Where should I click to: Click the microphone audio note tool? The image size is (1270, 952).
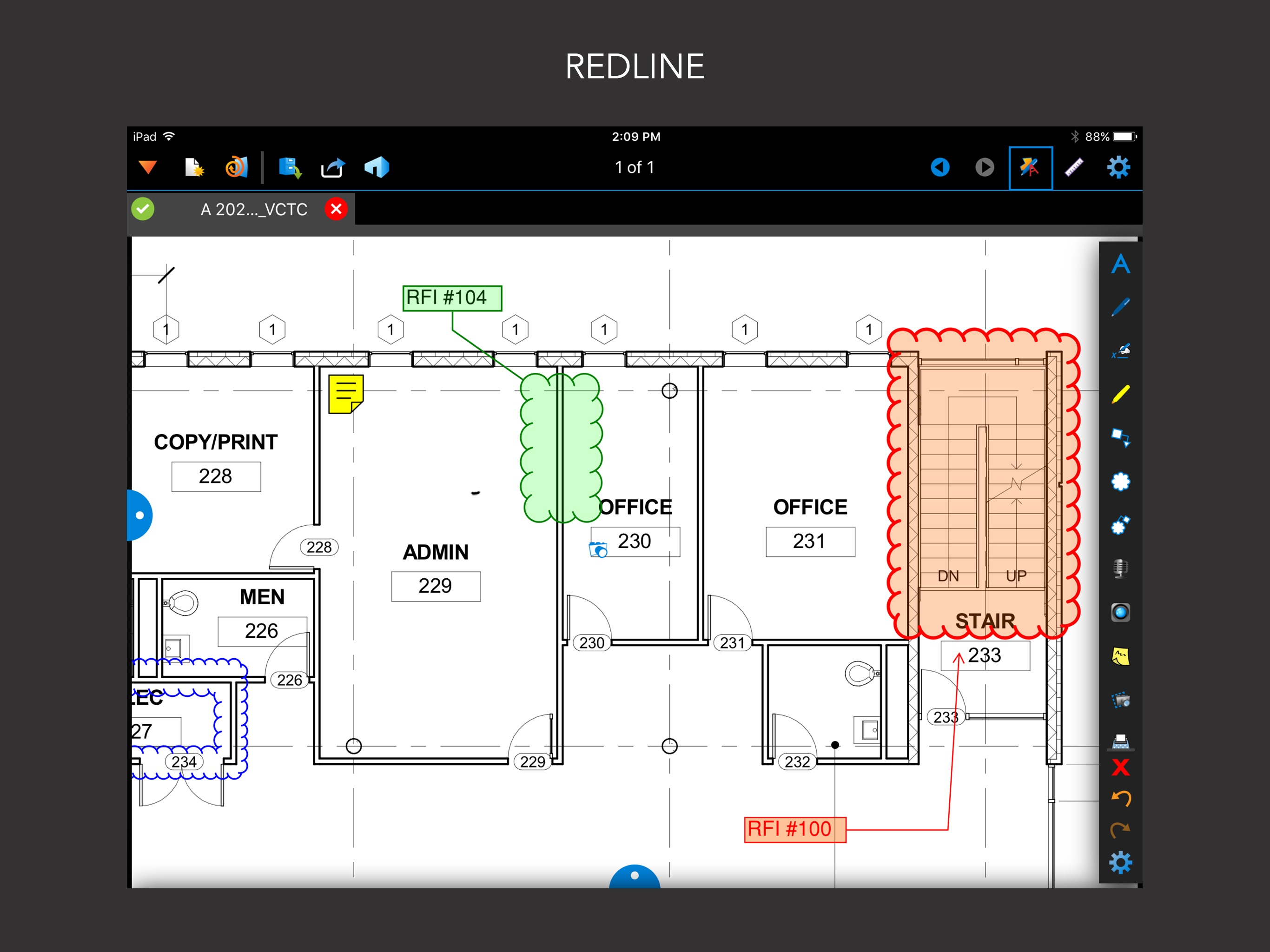[1120, 569]
